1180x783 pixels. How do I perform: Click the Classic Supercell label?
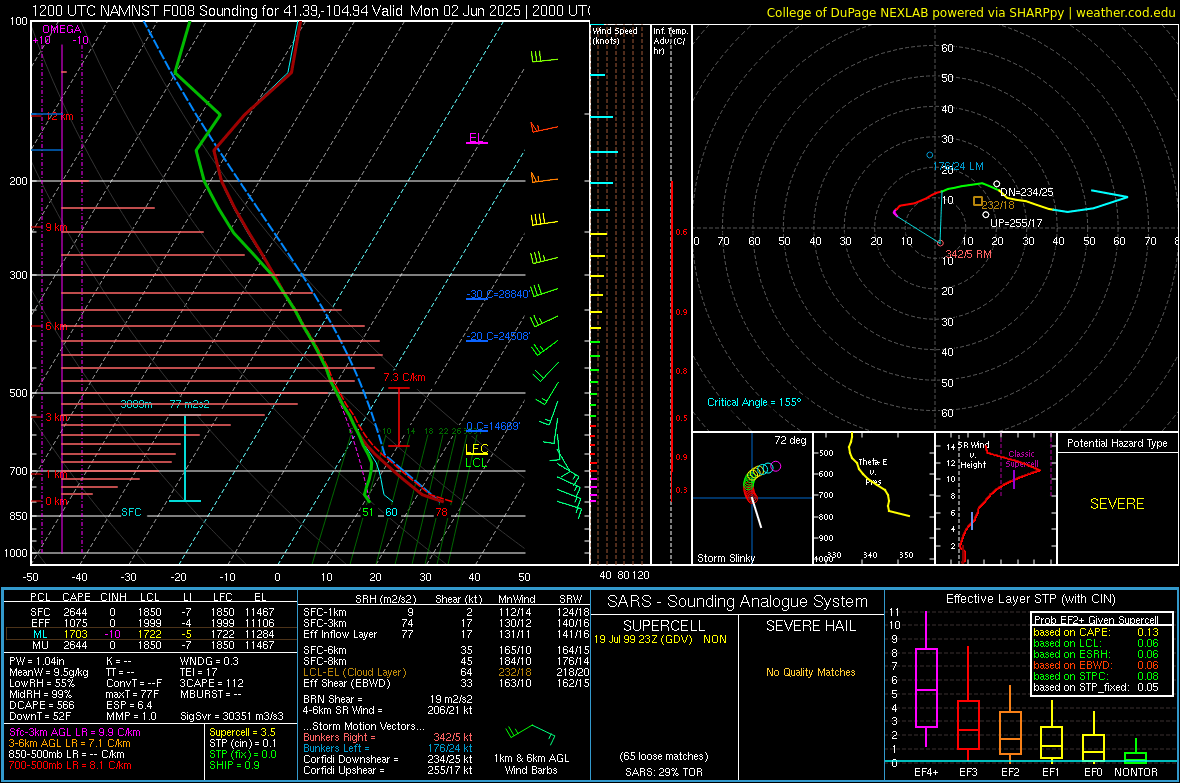tap(1021, 459)
